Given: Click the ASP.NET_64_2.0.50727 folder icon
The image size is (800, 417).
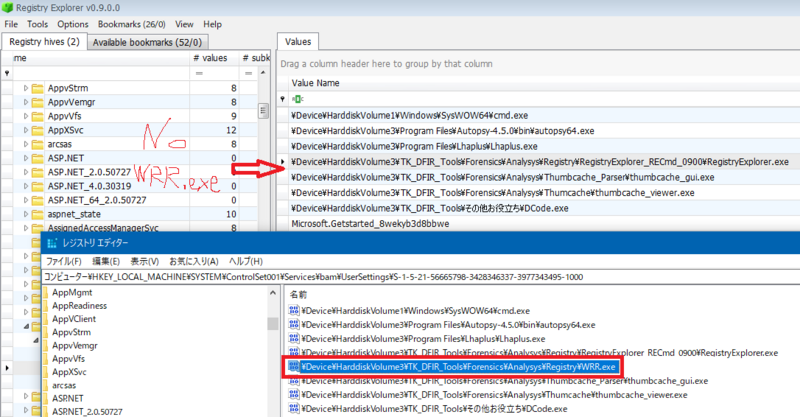Looking at the screenshot, I should pyautogui.click(x=37, y=200).
